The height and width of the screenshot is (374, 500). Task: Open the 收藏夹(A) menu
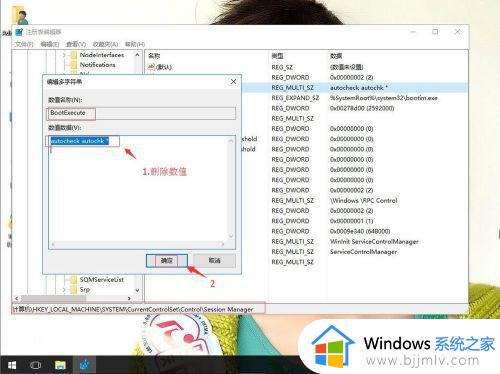tap(105, 44)
